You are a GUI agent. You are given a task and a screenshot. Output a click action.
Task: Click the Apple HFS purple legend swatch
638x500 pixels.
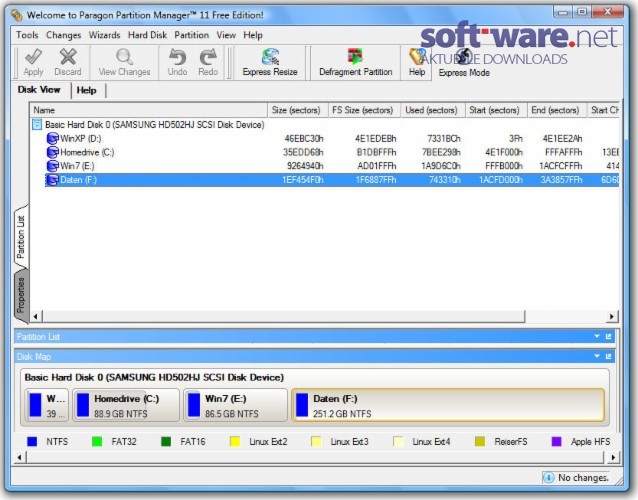click(x=556, y=442)
